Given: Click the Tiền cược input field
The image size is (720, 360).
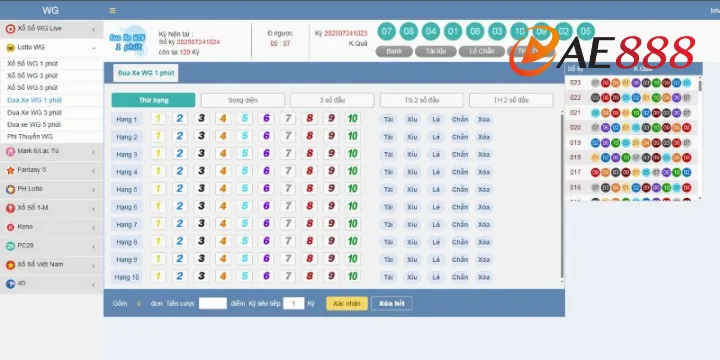Looking at the screenshot, I should (x=213, y=303).
